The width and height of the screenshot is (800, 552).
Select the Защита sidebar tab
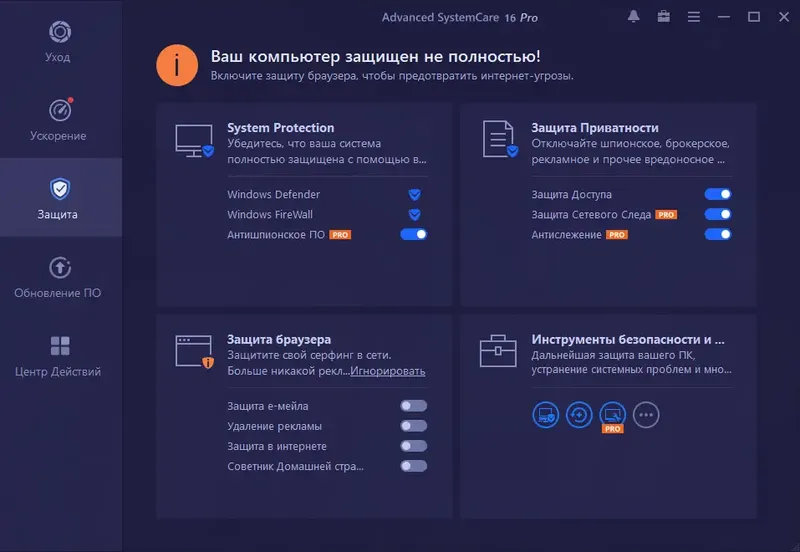pyautogui.click(x=60, y=197)
